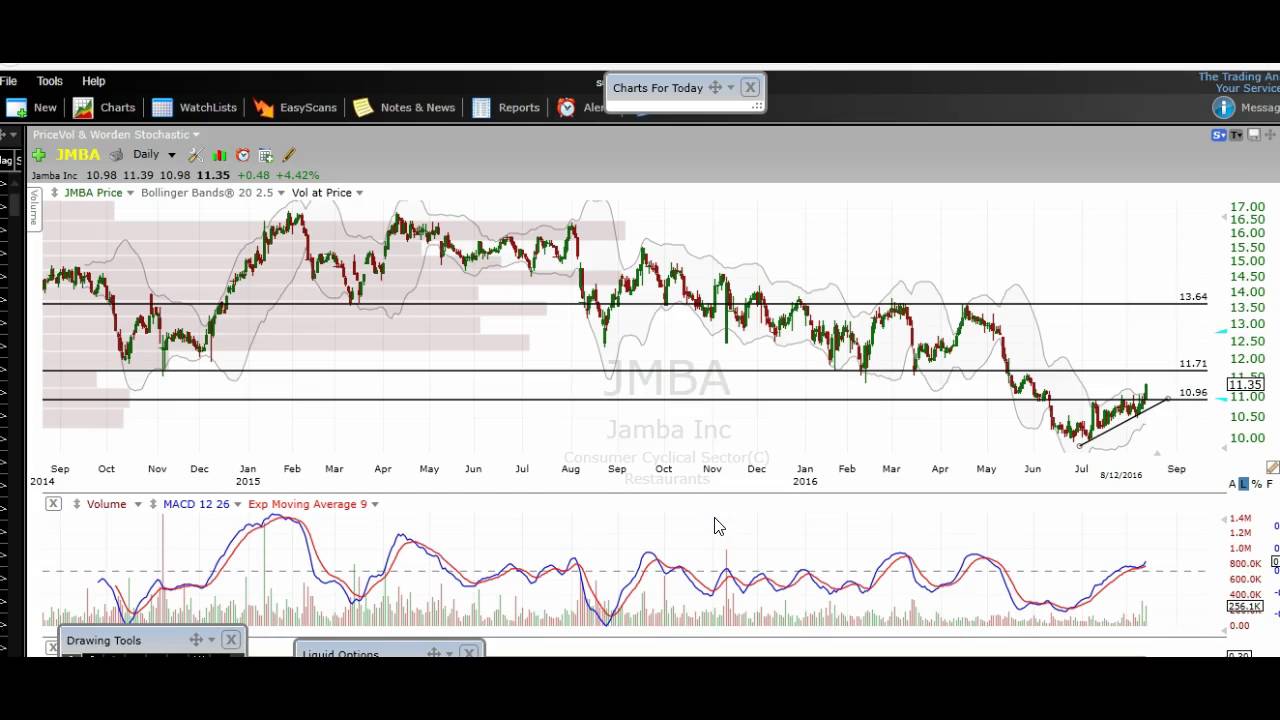Screen dimensions: 1280x720
Task: Toggle percent scale % button
Action: (1256, 484)
